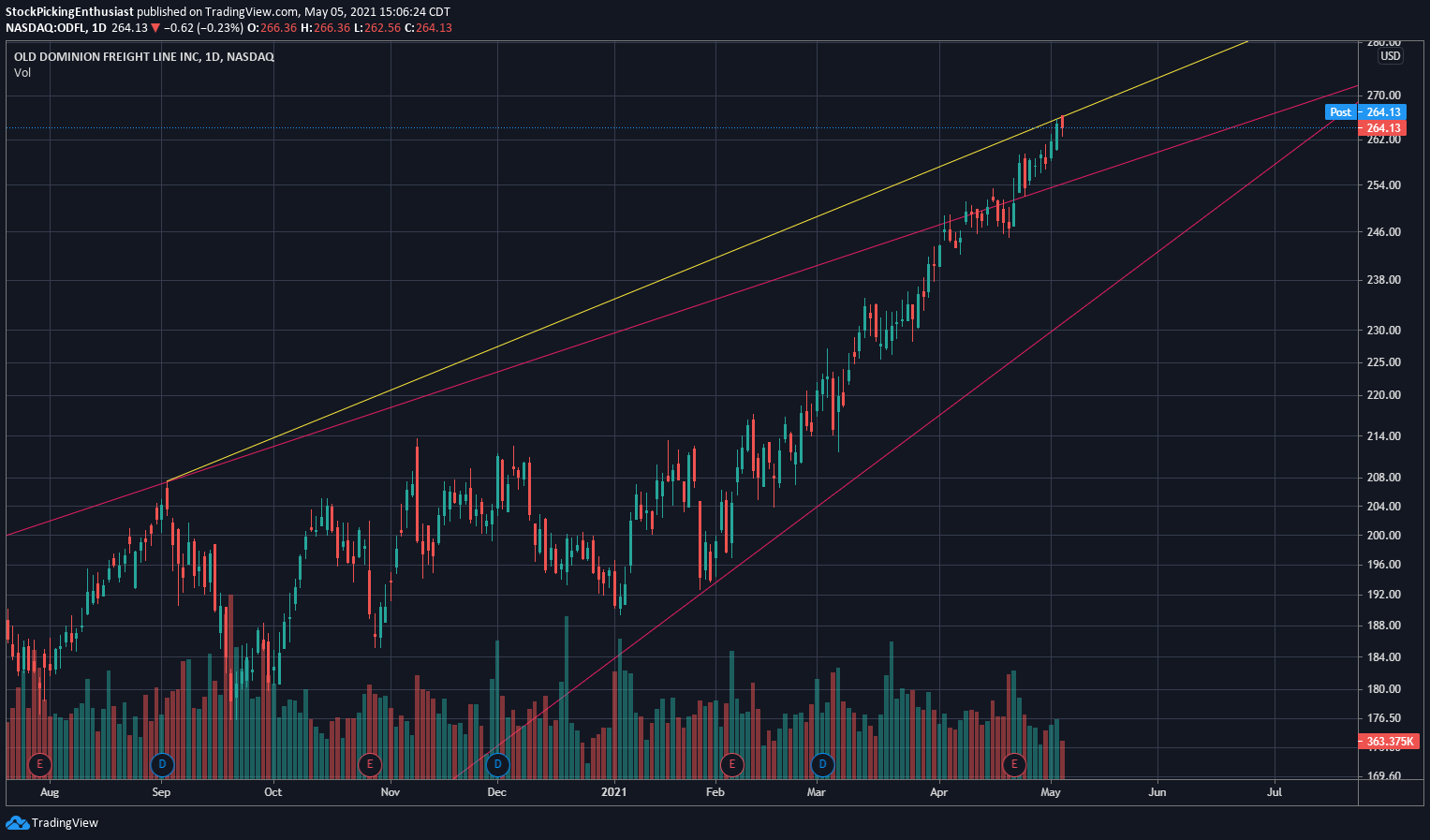Screen dimensions: 1430x840
Task: Select the earnings E marker near Feb
Action: pyautogui.click(x=731, y=764)
